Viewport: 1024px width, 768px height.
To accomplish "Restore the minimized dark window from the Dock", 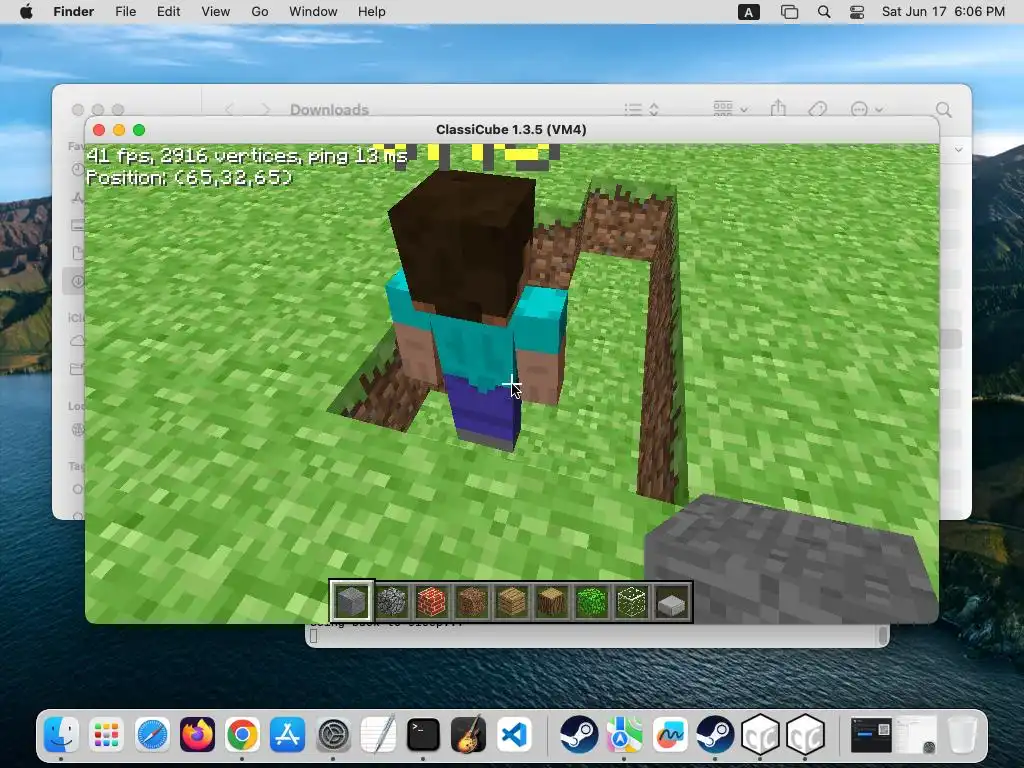I will coord(871,735).
